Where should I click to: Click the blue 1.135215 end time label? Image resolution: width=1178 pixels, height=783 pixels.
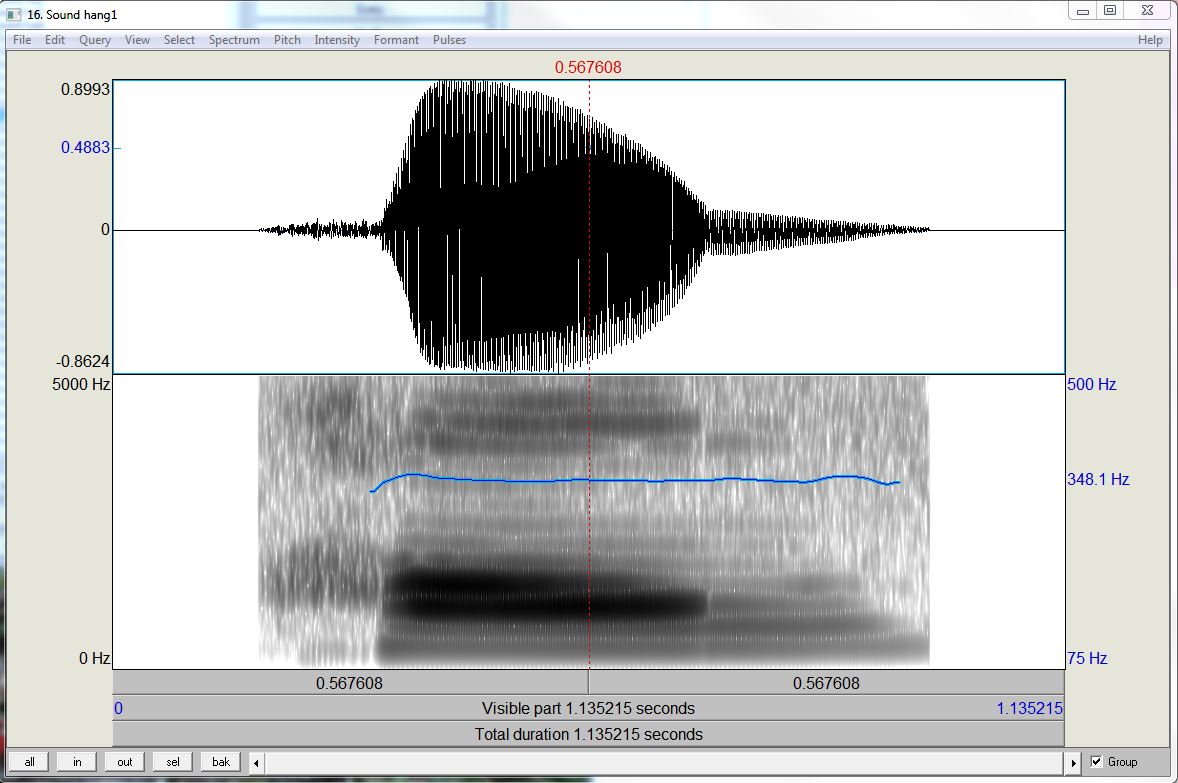(1029, 709)
